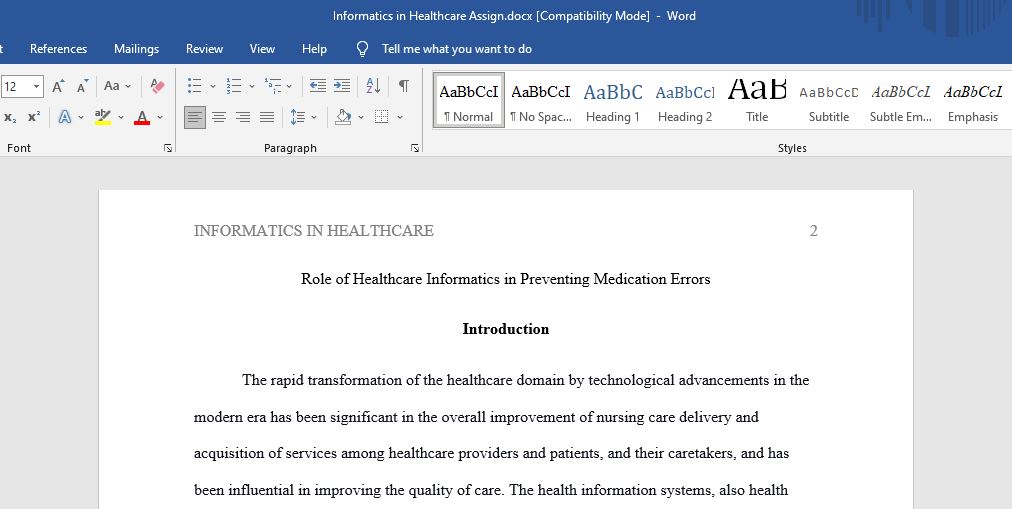This screenshot has width=1012, height=509.
Task: Apply the Normal style
Action: coord(469,100)
